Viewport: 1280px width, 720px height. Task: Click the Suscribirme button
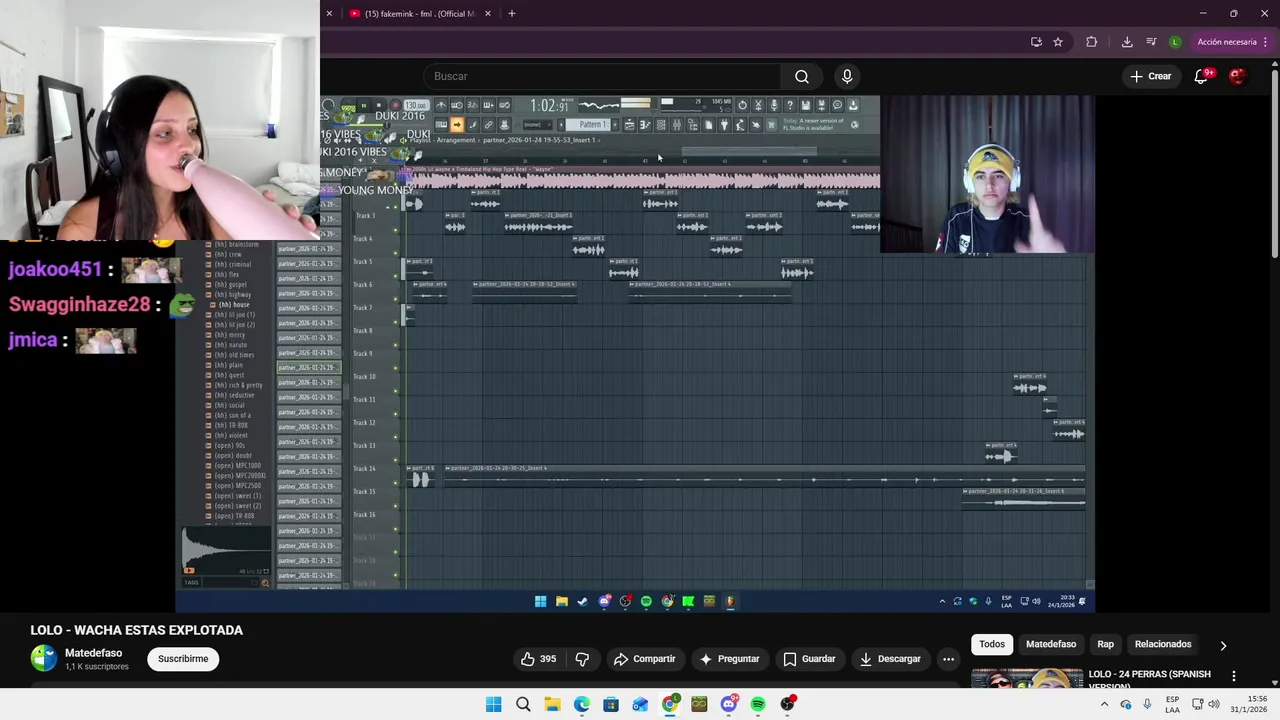click(x=183, y=659)
